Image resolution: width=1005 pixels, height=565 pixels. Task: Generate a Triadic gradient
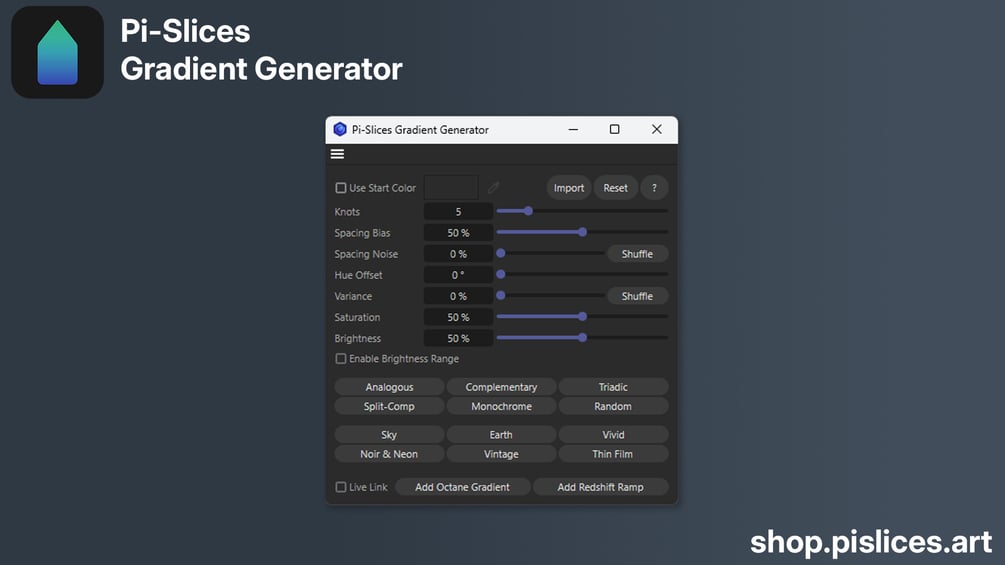pyautogui.click(x=613, y=387)
